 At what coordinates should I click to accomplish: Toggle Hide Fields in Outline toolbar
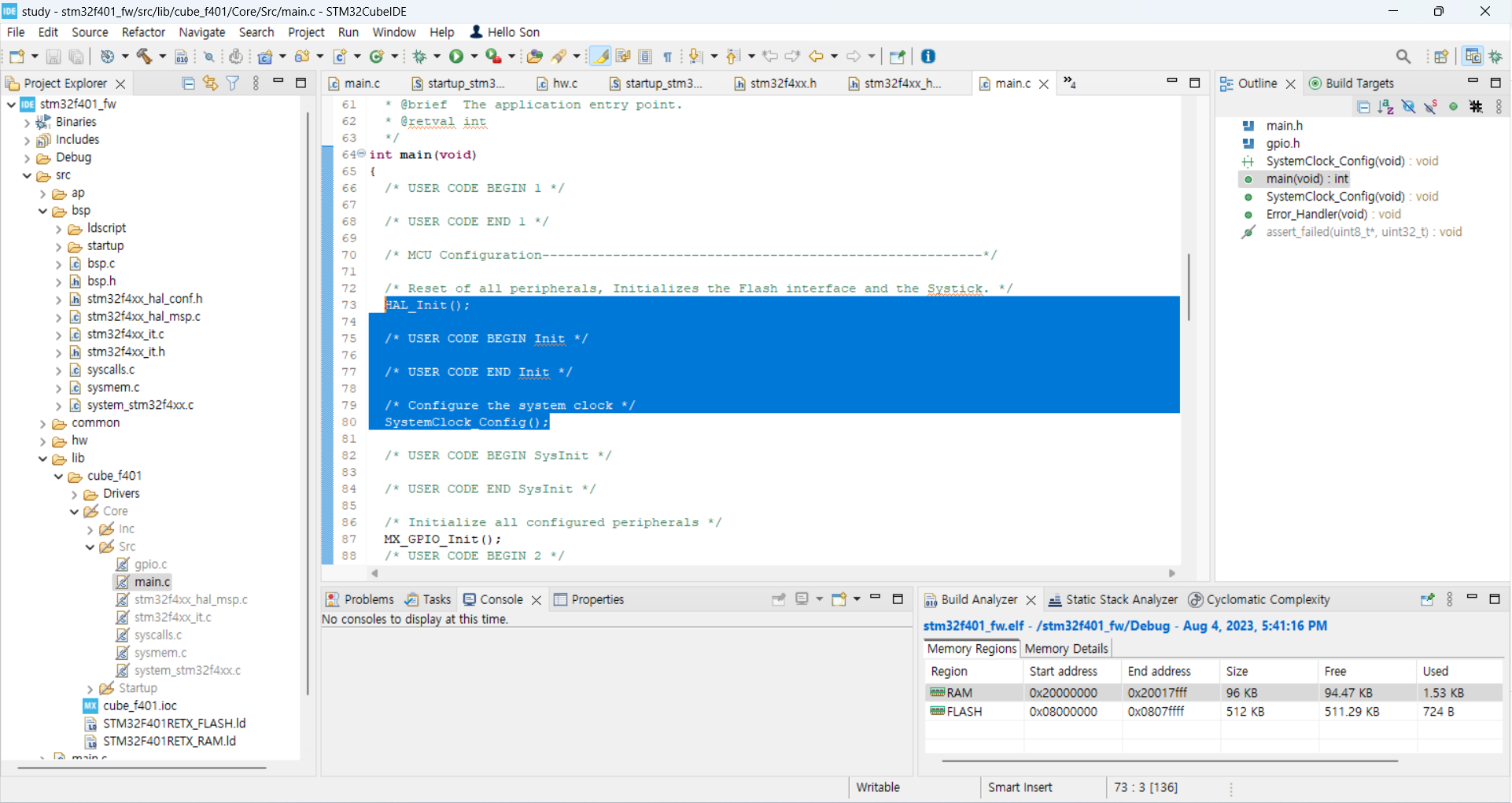pyautogui.click(x=1408, y=107)
